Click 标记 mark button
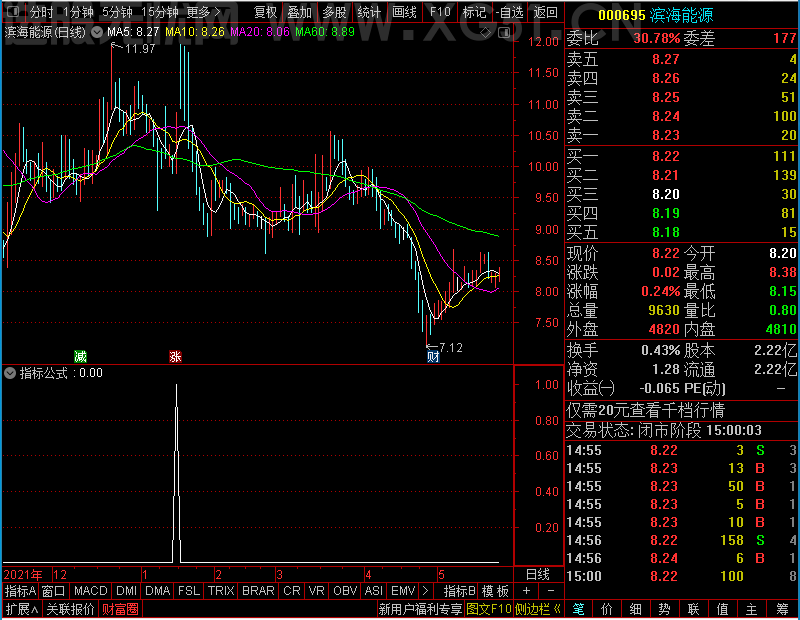The height and width of the screenshot is (620, 800). pos(474,12)
